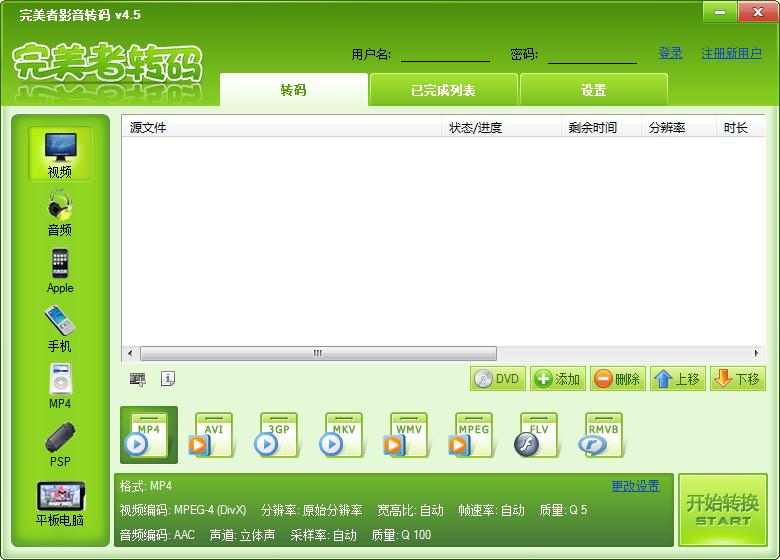Screen dimensions: 780x560
Task: Click horizontal scrollbar right arrow
Action: [756, 354]
